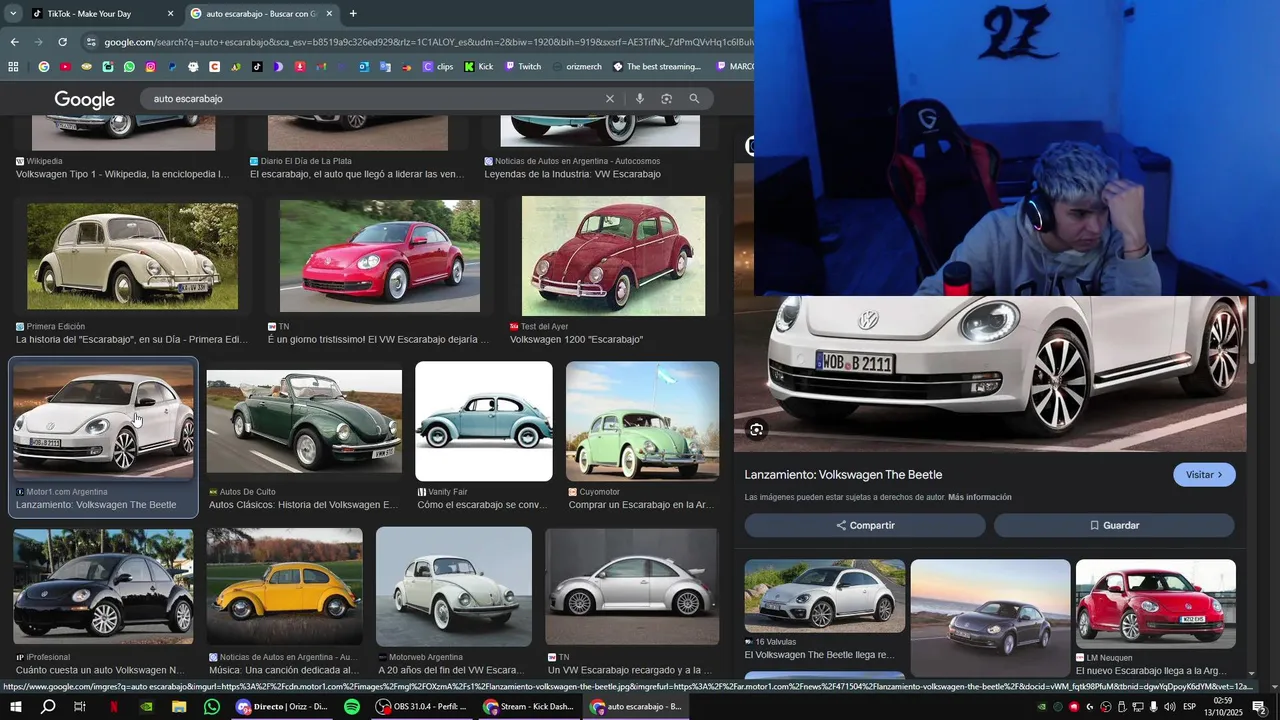
Task: Open Windows taskbar search
Action: (48, 707)
